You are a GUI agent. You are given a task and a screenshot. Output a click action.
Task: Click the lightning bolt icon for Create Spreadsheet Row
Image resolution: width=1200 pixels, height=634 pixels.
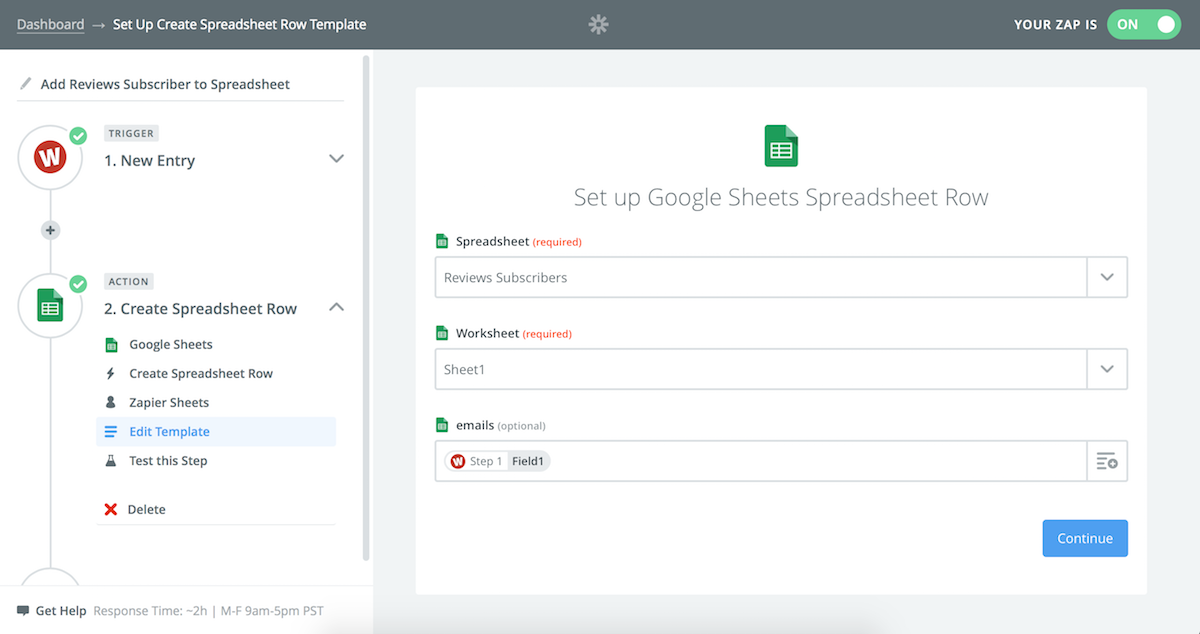point(111,373)
